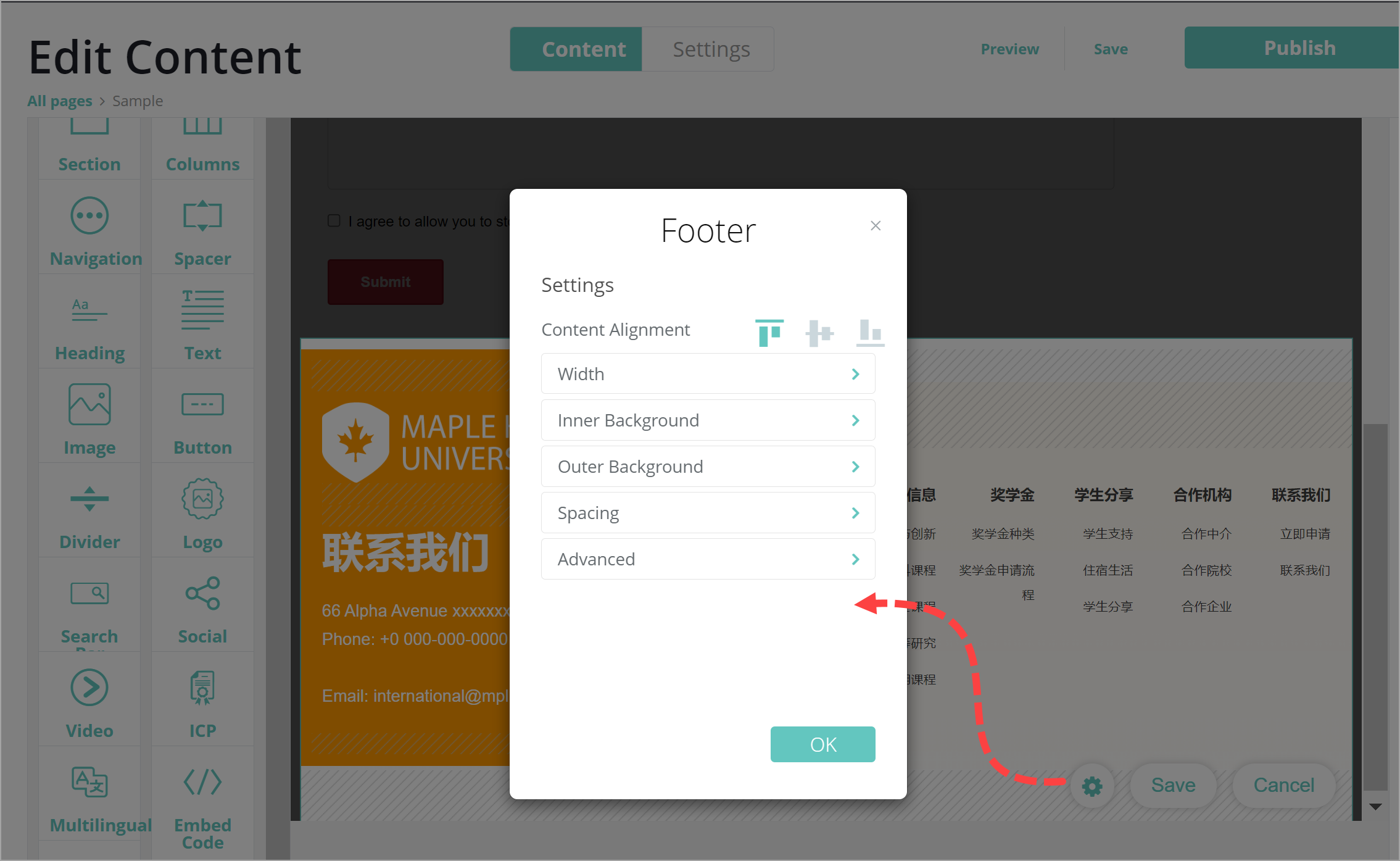Click the Publish button
Image resolution: width=1400 pixels, height=861 pixels.
click(x=1299, y=48)
